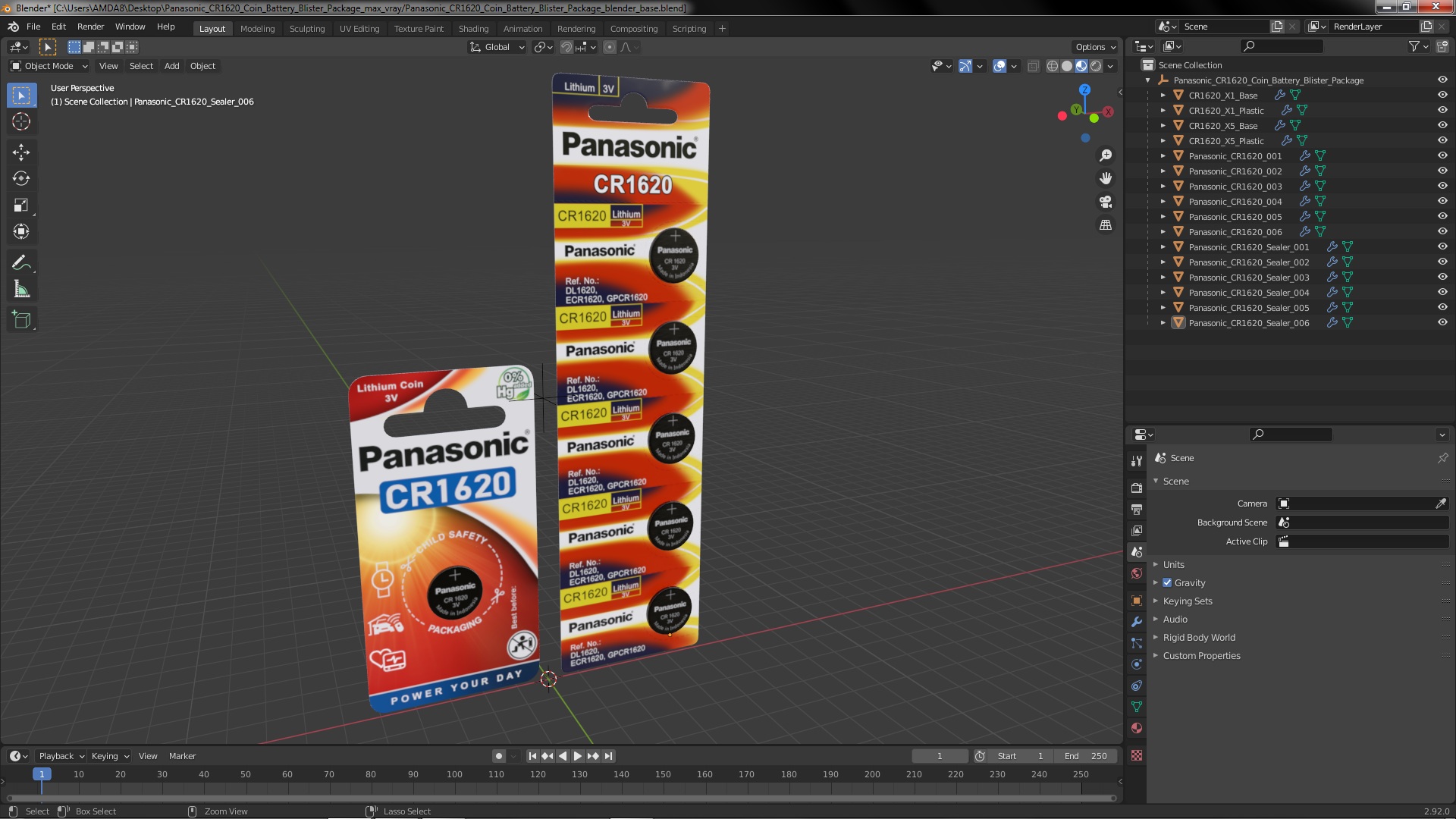
Task: Switch to wireframe viewport shading
Action: tap(1052, 66)
